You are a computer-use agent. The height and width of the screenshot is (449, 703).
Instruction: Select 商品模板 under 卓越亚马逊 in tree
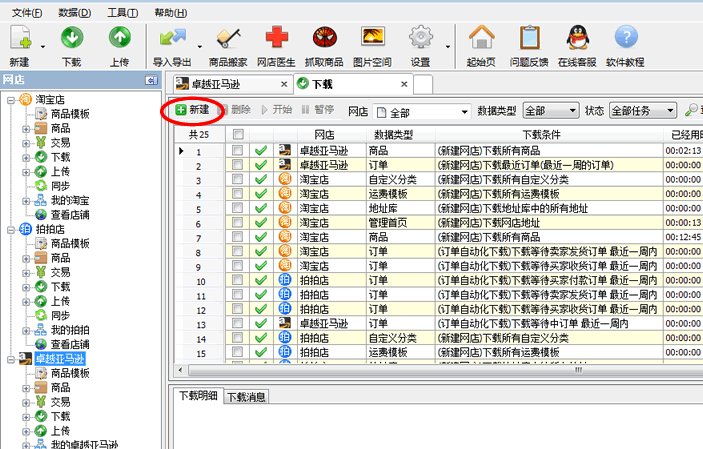click(70, 373)
